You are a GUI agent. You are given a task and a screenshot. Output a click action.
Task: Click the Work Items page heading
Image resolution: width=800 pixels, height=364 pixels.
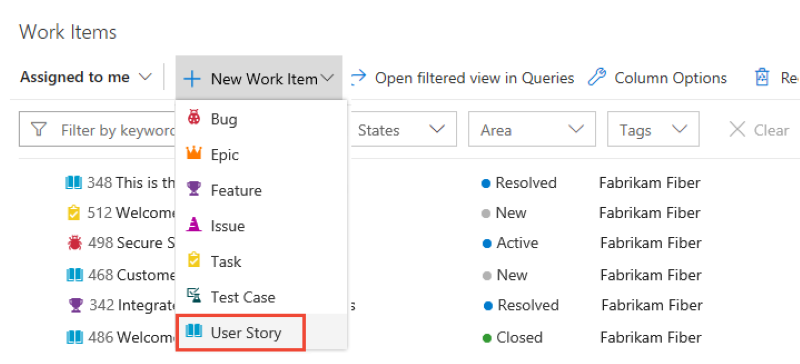(x=68, y=32)
